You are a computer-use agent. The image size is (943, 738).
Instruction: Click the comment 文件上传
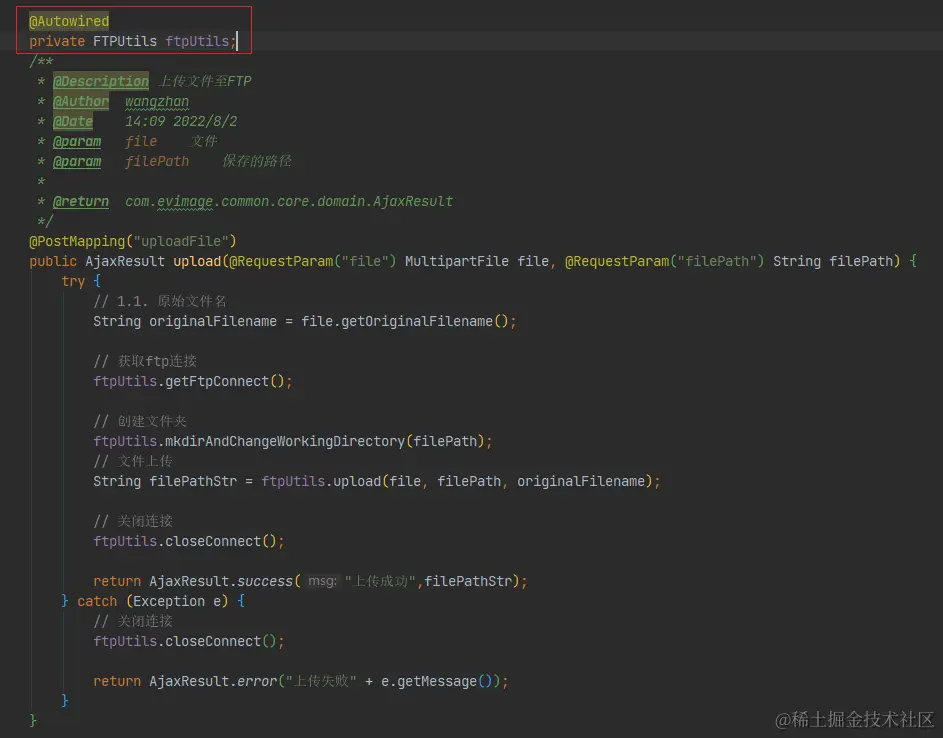133,461
